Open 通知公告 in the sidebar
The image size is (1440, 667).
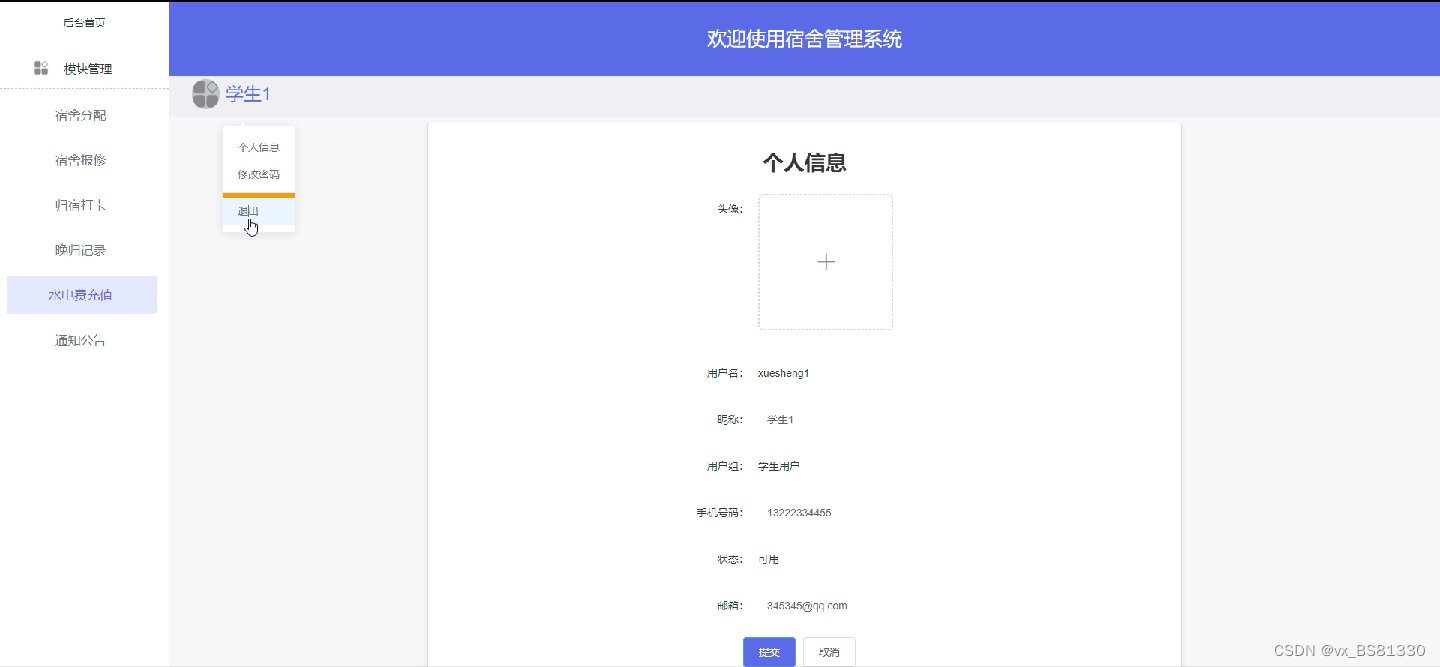tap(81, 340)
